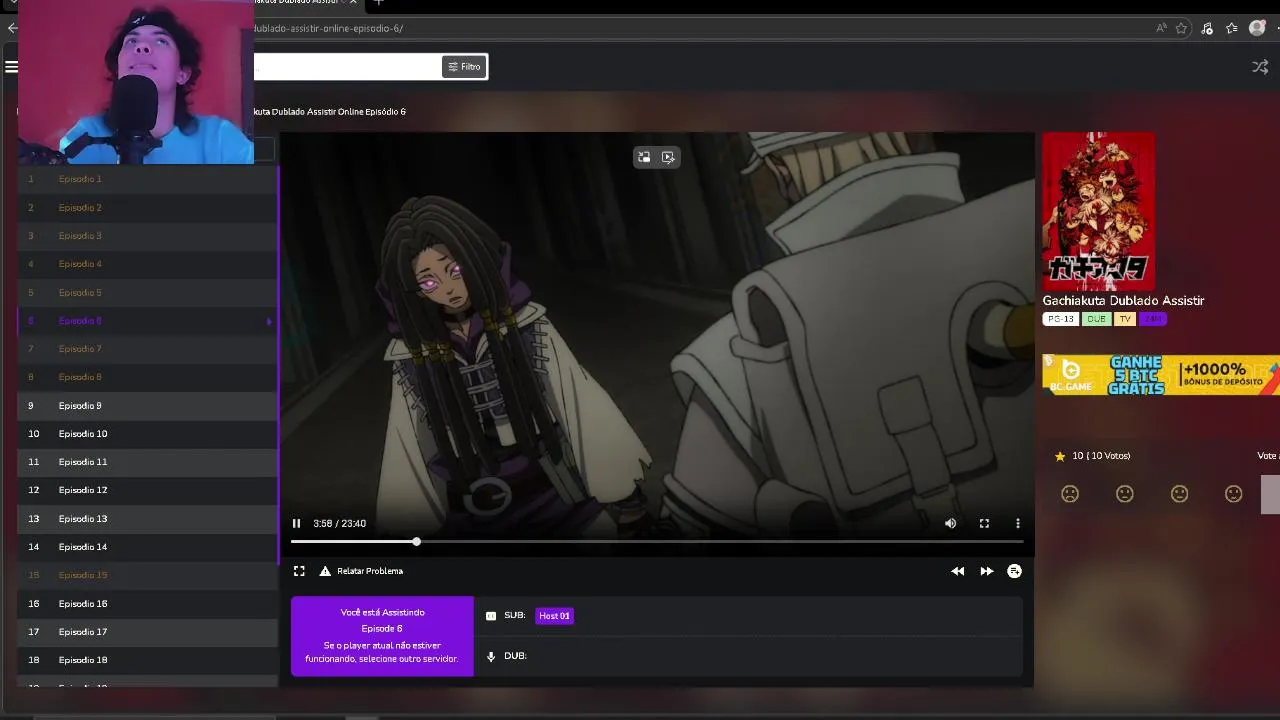Click the video progress bar scrubber
This screenshot has height=720, width=1280.
point(416,541)
